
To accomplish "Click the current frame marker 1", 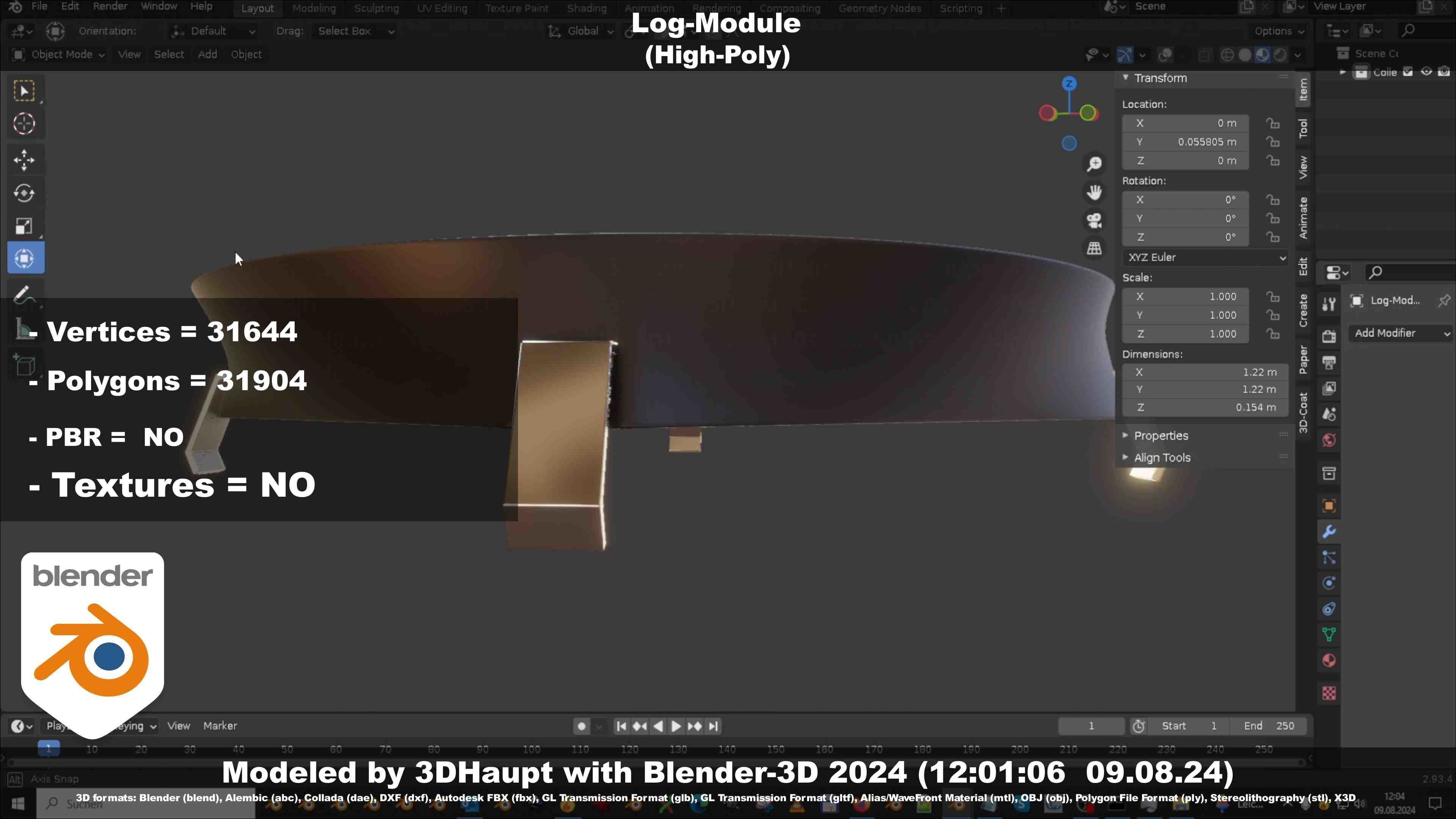I will click(49, 749).
